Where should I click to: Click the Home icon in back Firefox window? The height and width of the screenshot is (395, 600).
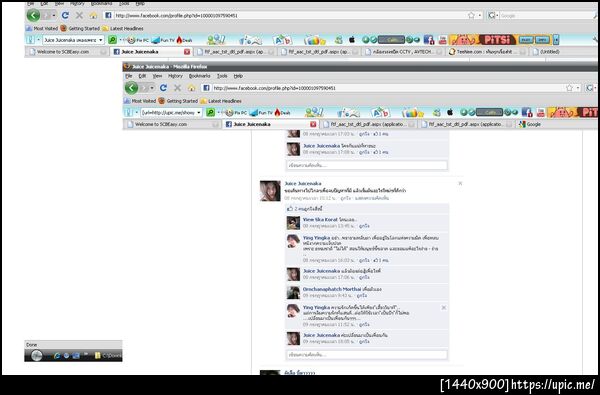point(93,15)
